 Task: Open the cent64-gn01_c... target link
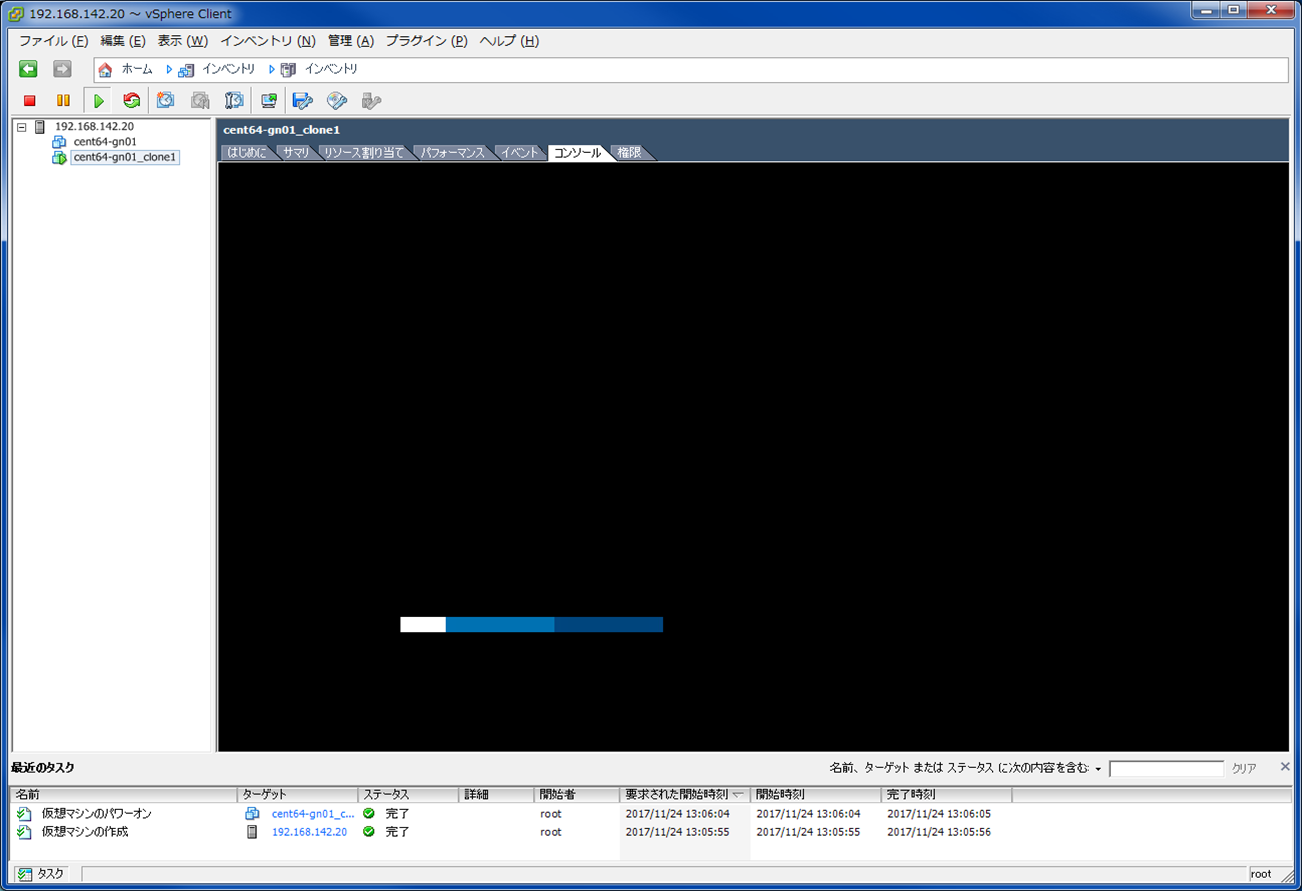(313, 814)
